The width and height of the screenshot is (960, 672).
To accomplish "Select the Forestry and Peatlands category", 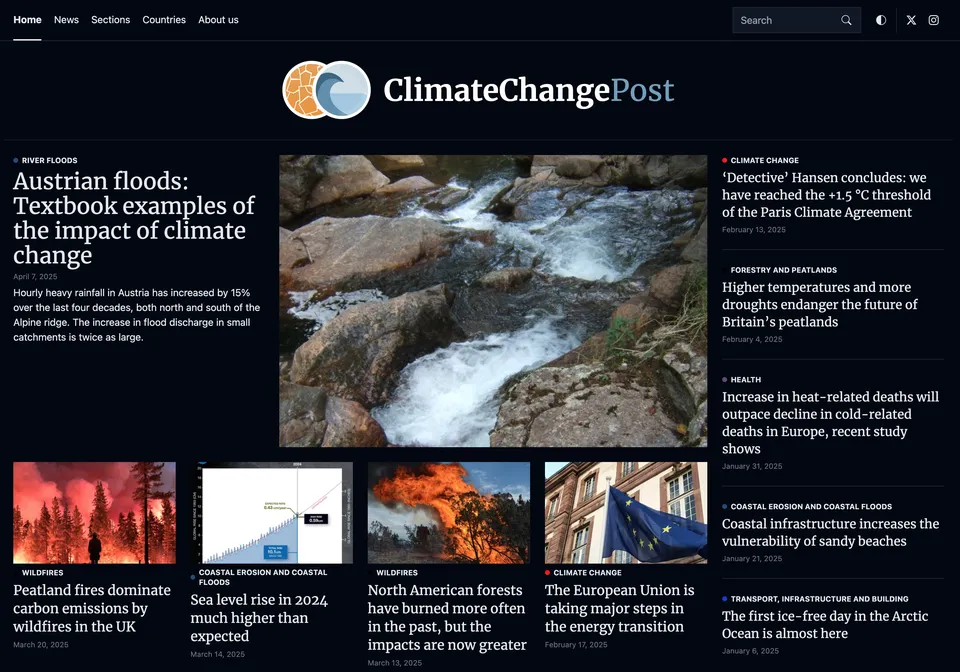I will (784, 270).
